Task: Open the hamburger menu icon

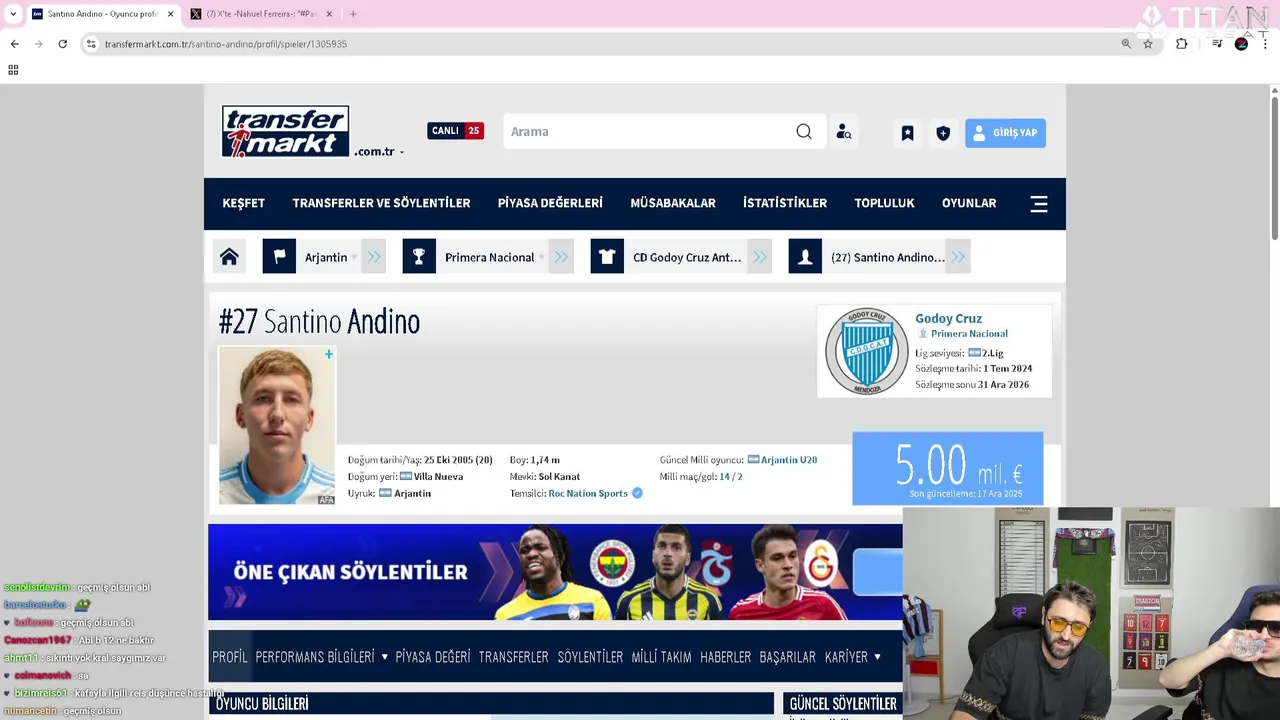Action: (1039, 204)
